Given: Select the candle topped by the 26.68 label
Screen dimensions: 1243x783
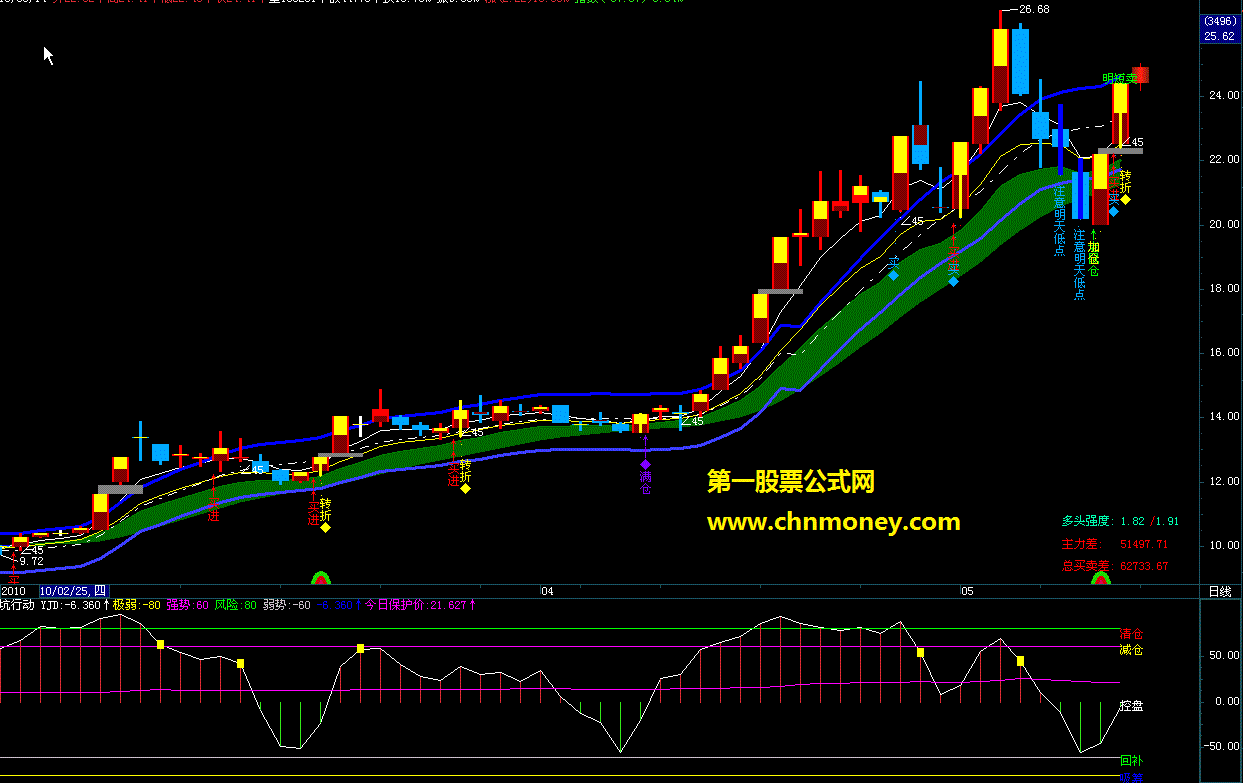Looking at the screenshot, I should (x=1000, y=66).
